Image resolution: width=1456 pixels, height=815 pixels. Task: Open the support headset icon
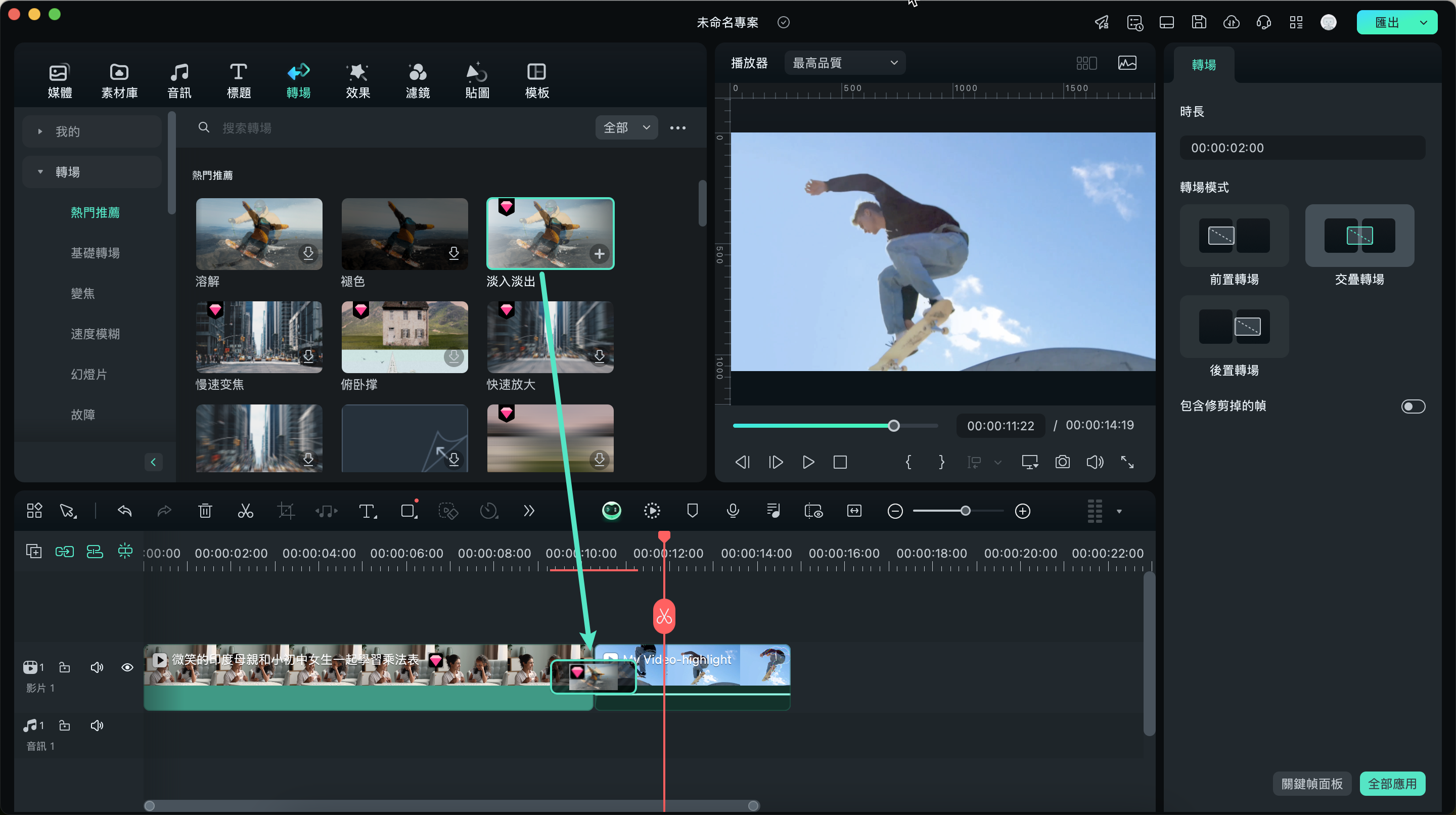(1264, 23)
